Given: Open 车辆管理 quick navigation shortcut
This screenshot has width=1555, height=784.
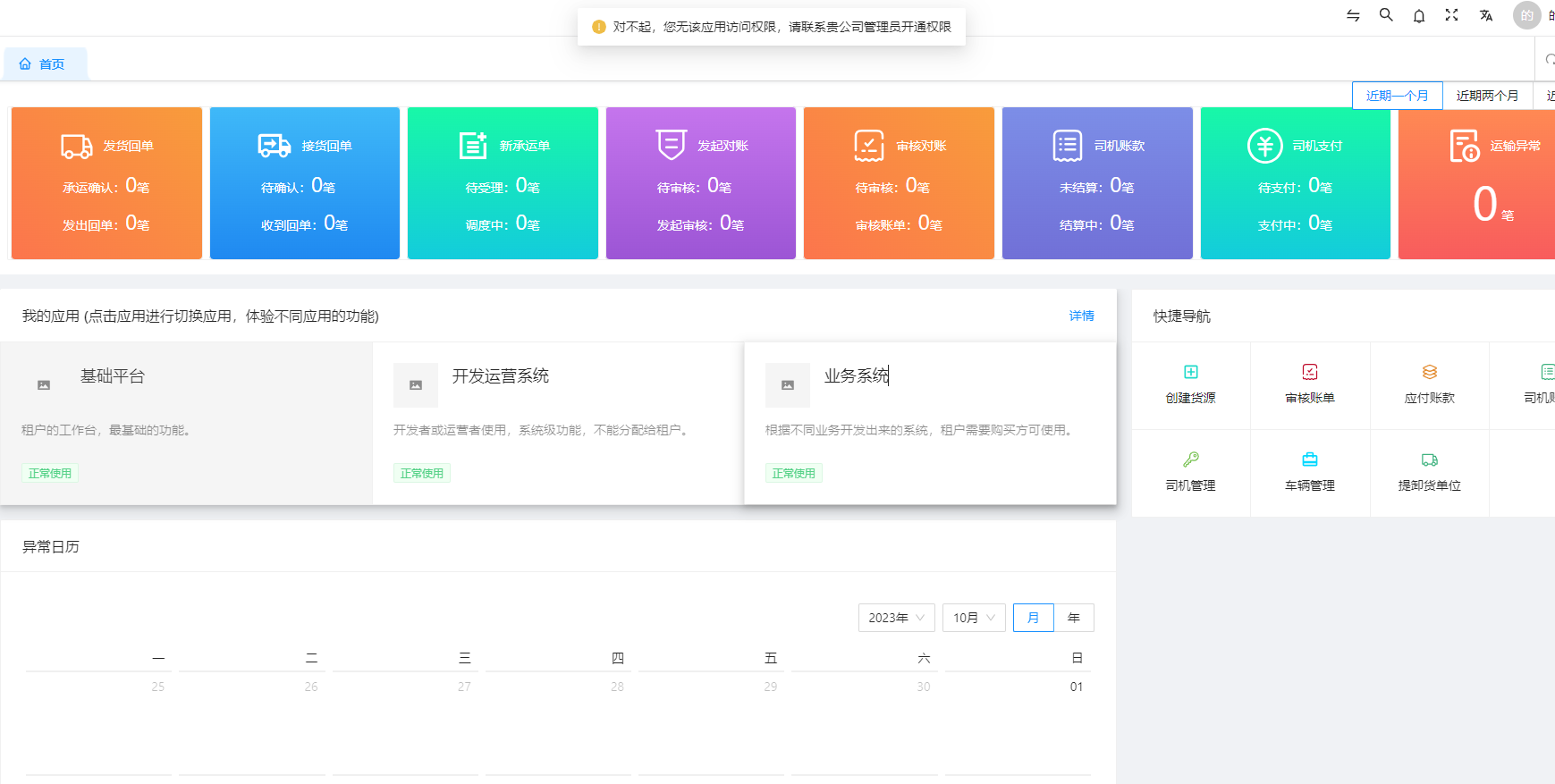Looking at the screenshot, I should [x=1310, y=473].
